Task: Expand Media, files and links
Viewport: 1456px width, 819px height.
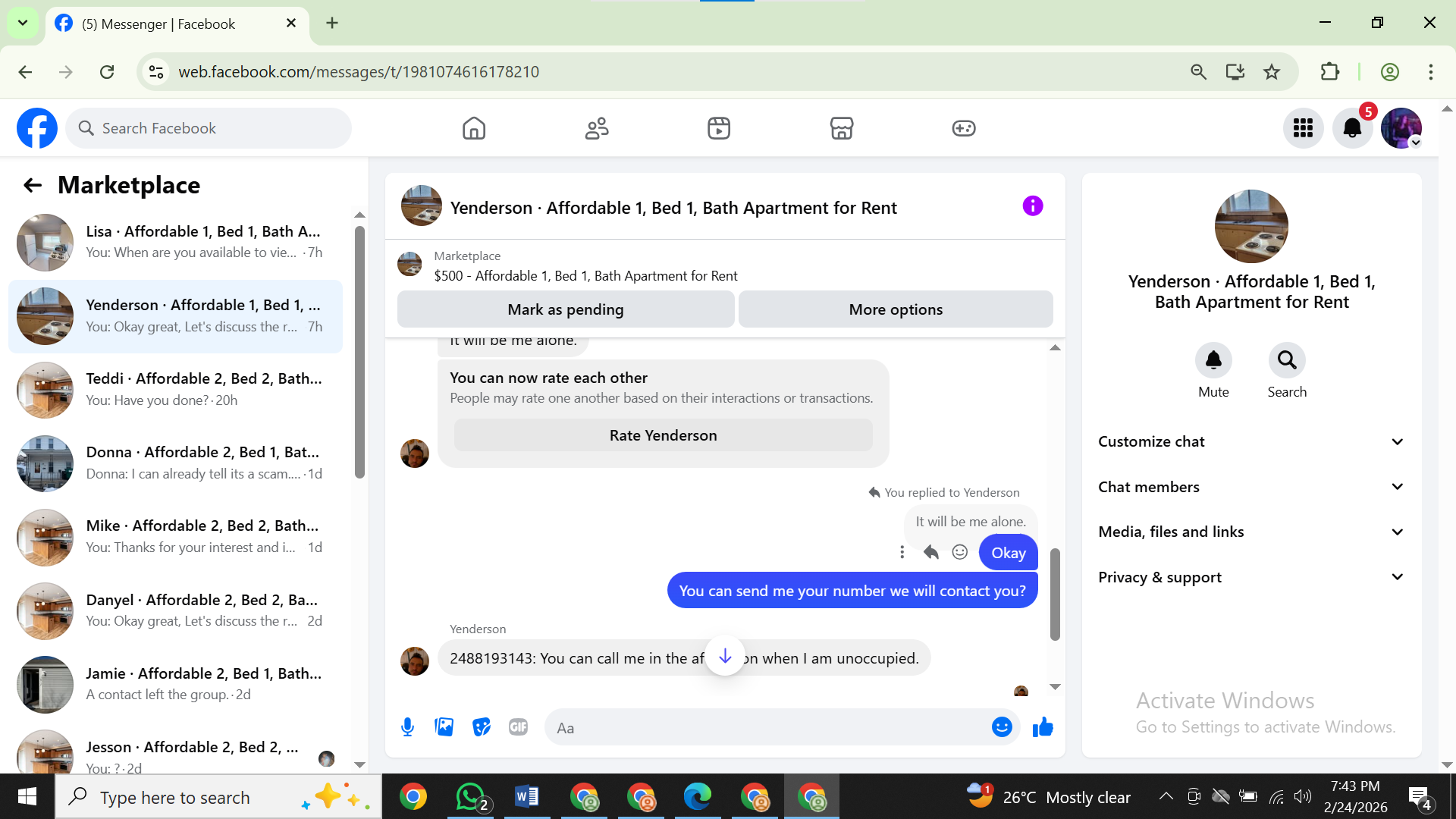Action: tap(1251, 532)
